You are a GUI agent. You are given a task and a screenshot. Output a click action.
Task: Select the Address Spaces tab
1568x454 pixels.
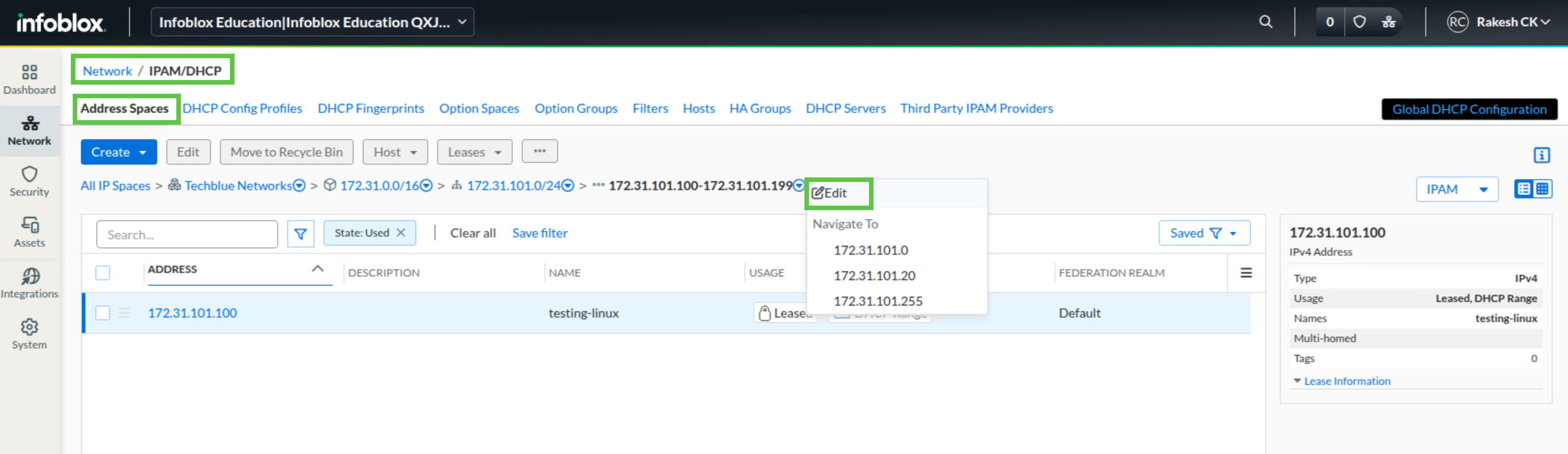124,108
